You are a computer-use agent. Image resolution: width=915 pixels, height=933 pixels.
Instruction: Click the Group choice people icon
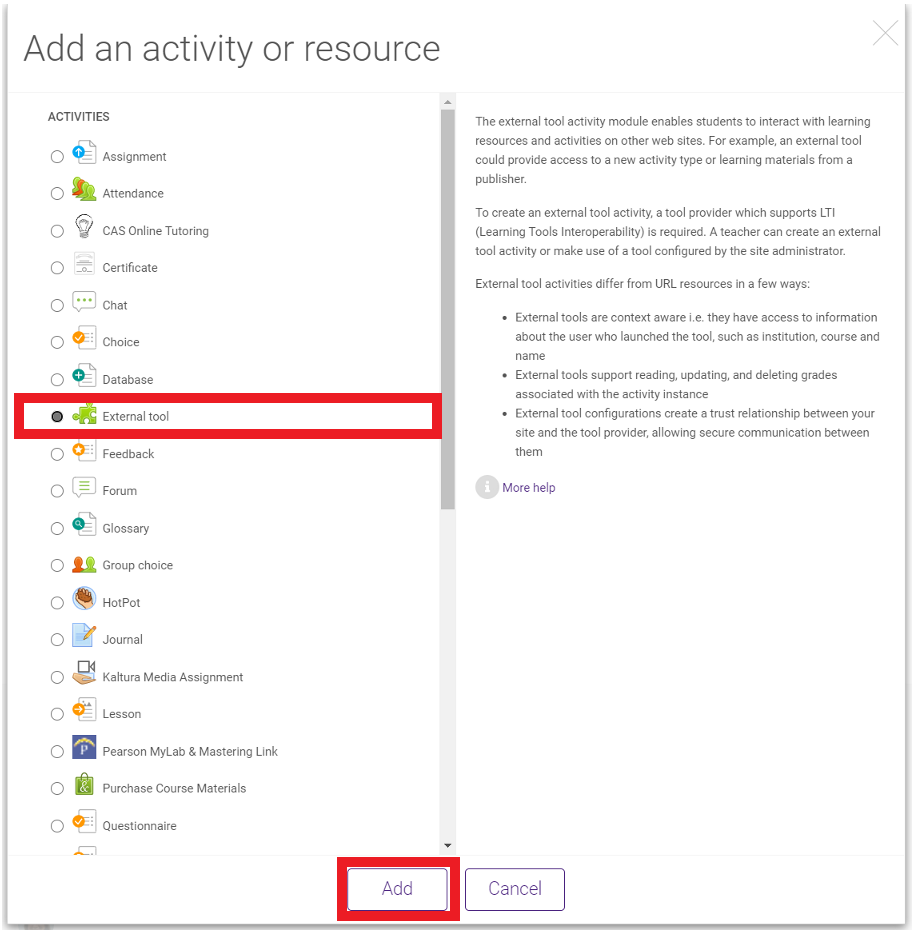tap(84, 563)
